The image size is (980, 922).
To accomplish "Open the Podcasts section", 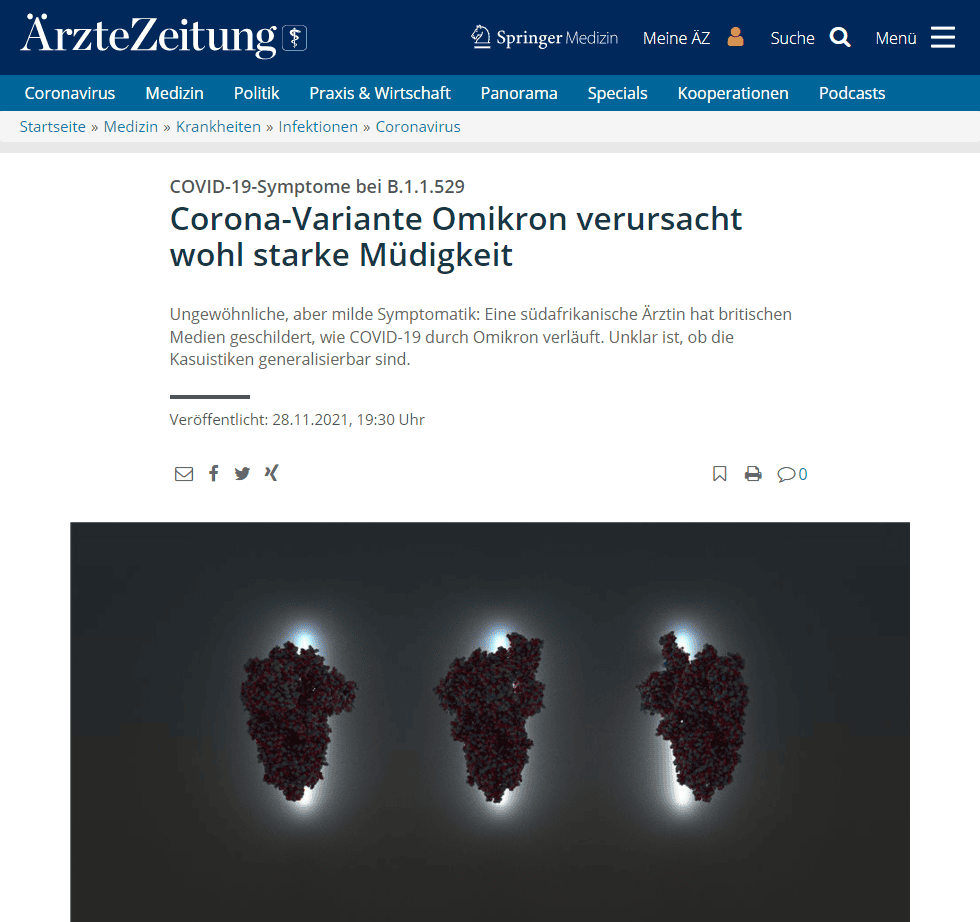I will [x=852, y=93].
